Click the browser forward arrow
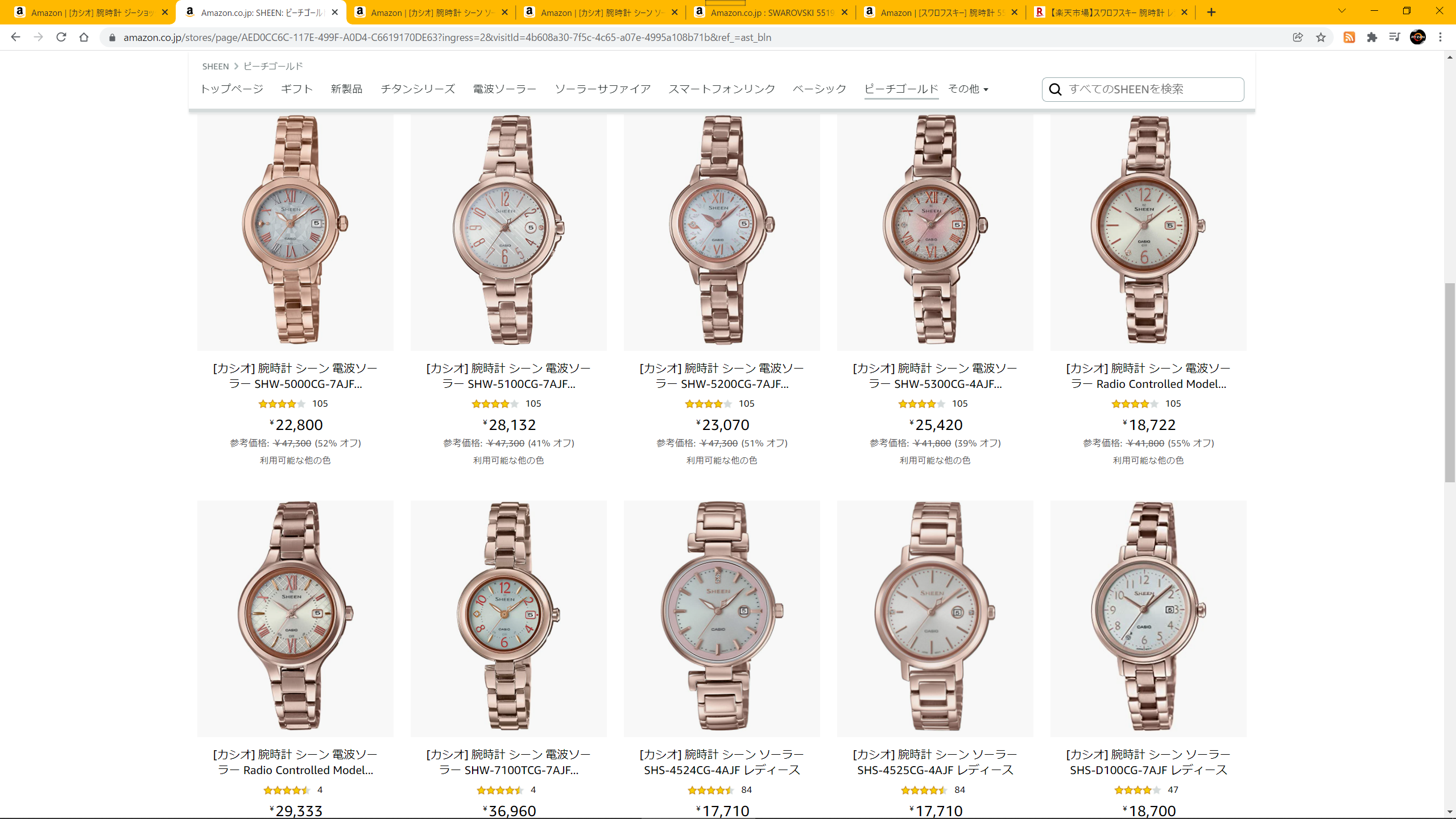Viewport: 1456px width, 819px height. 38,37
